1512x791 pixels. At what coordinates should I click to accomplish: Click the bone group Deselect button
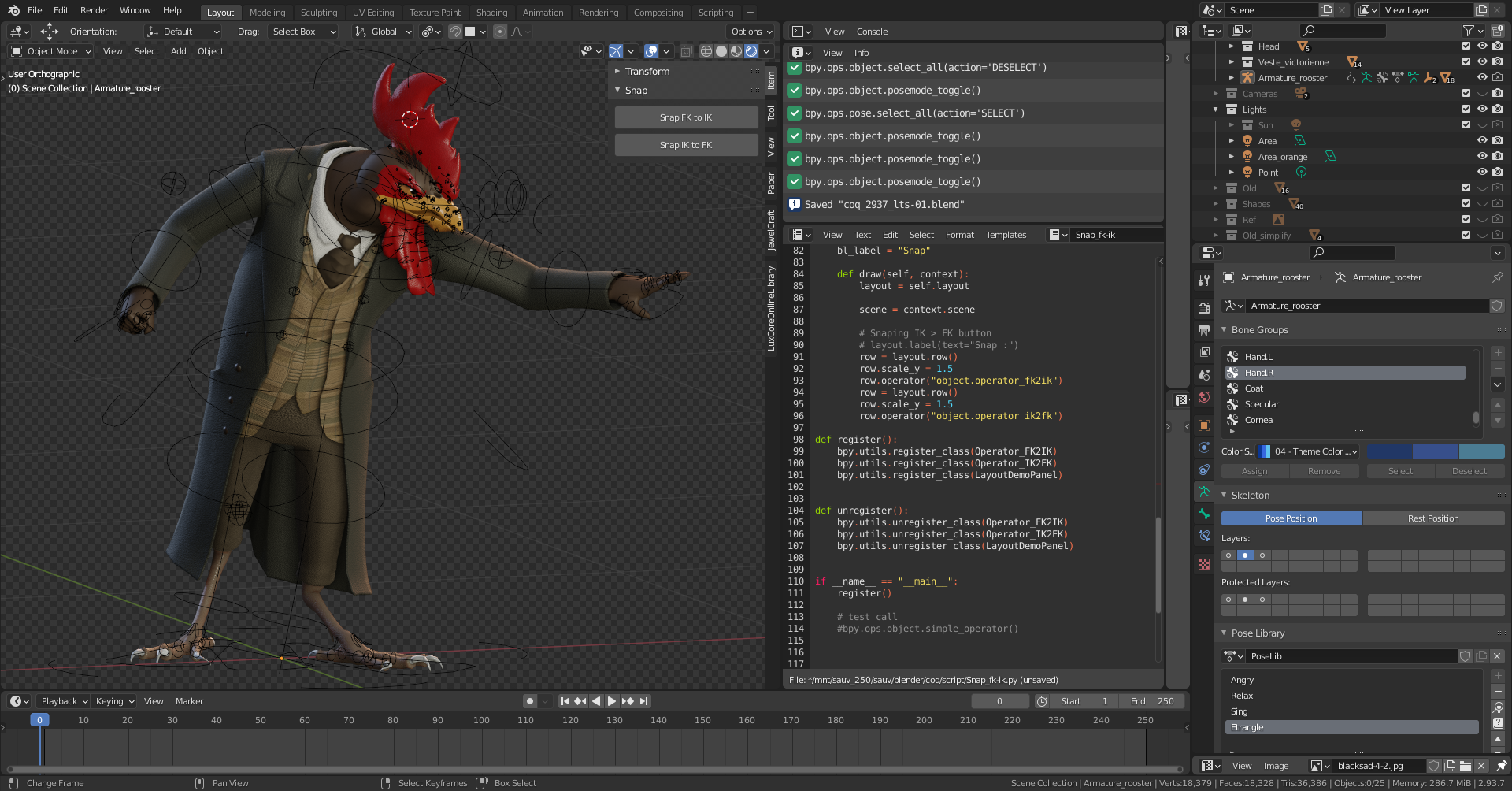[x=1469, y=471]
